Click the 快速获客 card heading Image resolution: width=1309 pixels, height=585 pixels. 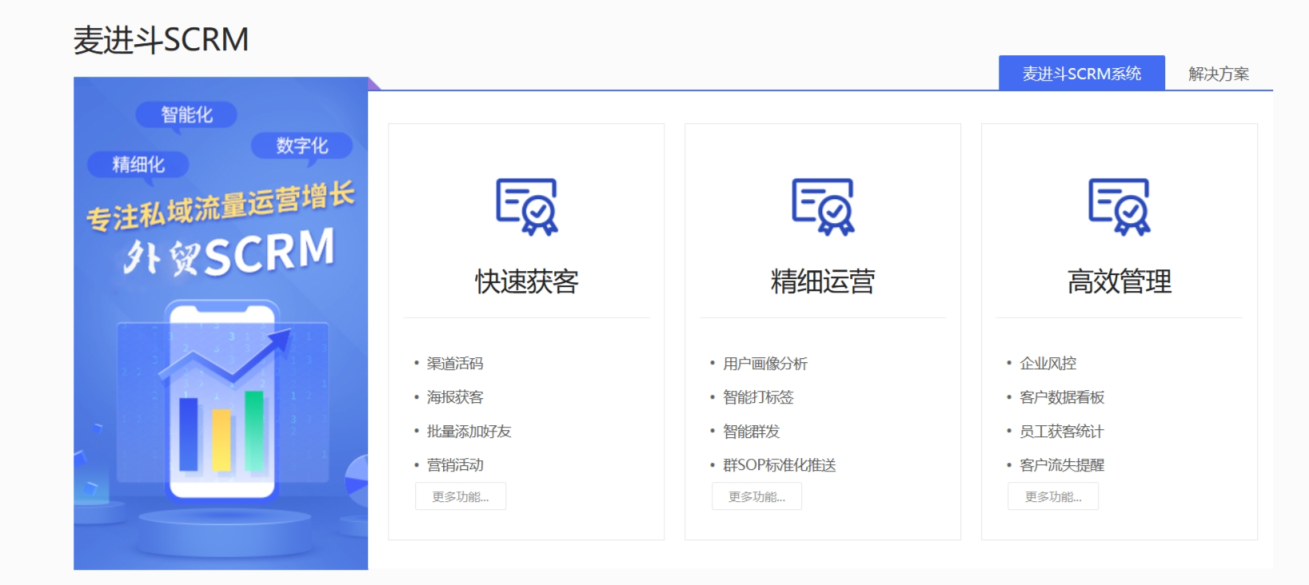(x=526, y=282)
